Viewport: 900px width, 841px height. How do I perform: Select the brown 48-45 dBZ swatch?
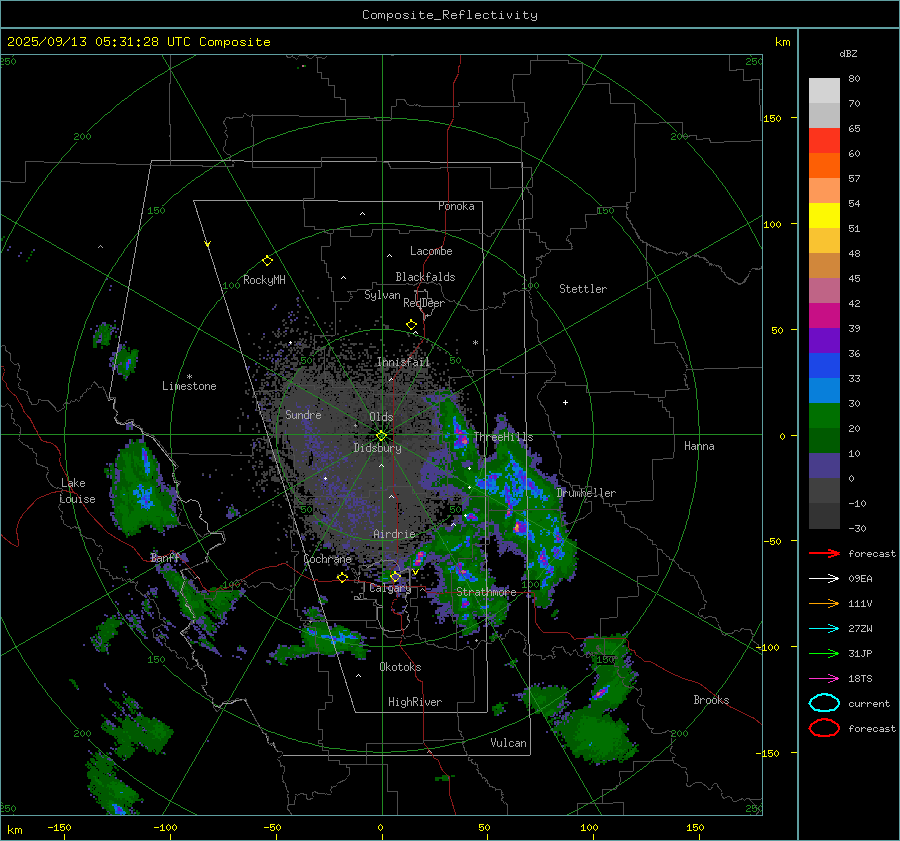click(x=824, y=266)
